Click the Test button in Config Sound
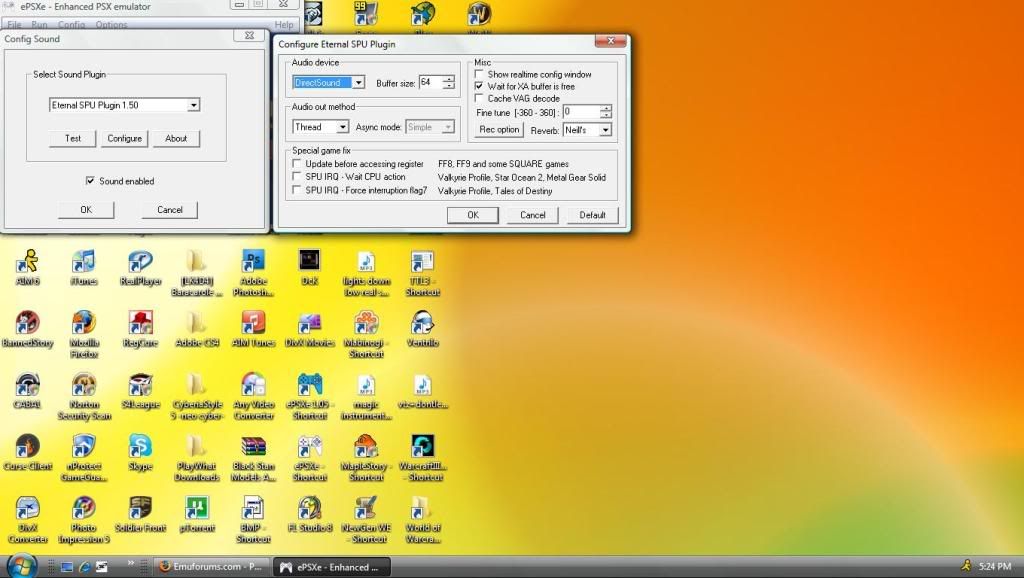This screenshot has height=578, width=1024. [72, 138]
